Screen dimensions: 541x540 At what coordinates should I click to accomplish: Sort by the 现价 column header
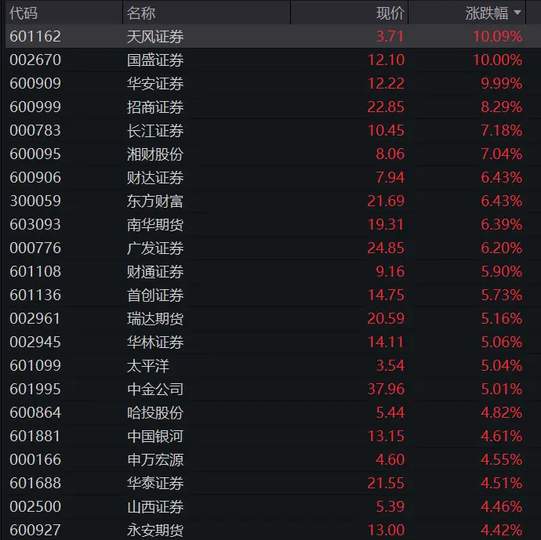[390, 13]
